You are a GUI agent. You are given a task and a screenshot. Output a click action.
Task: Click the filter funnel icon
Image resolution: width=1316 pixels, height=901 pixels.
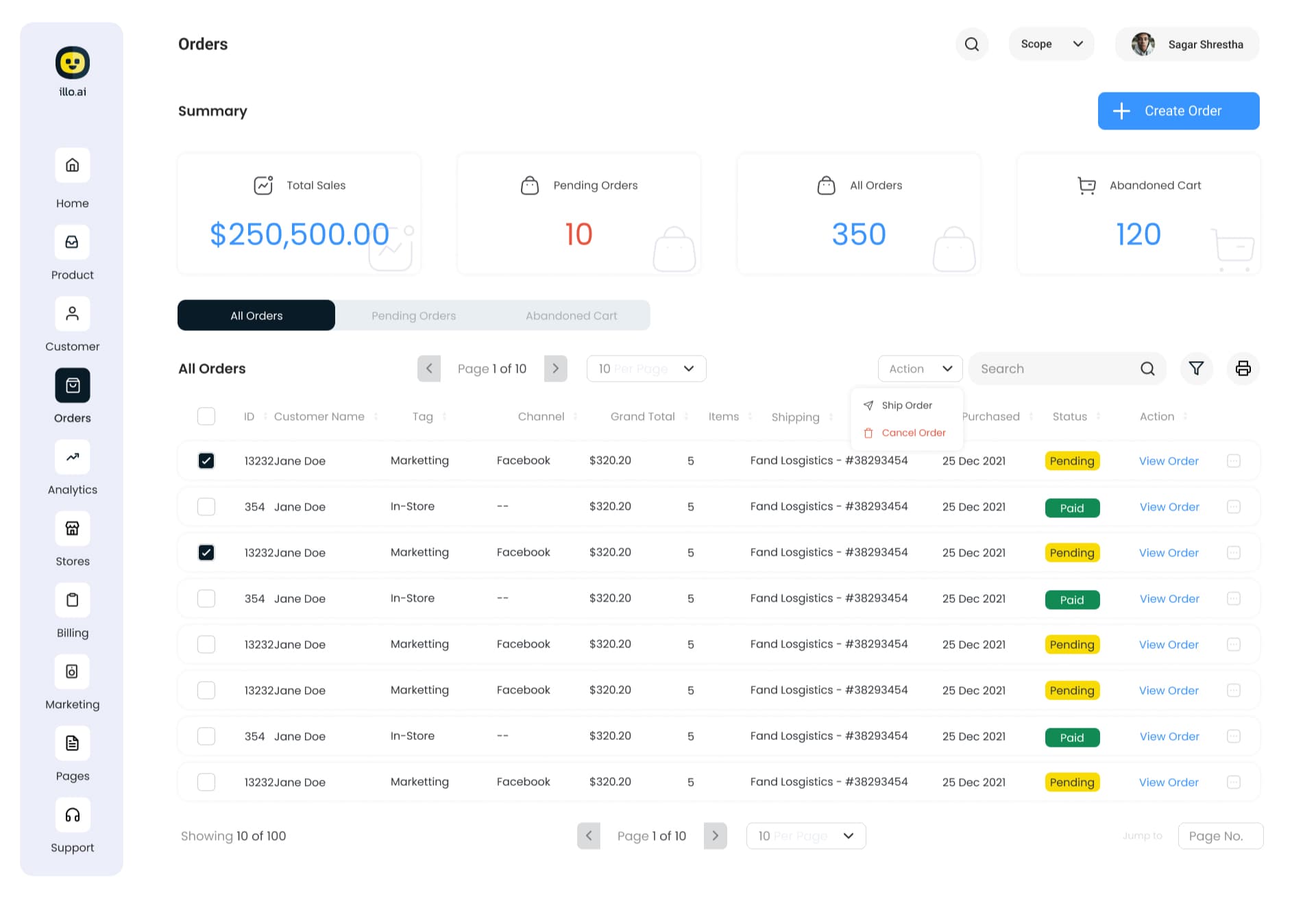click(x=1196, y=369)
